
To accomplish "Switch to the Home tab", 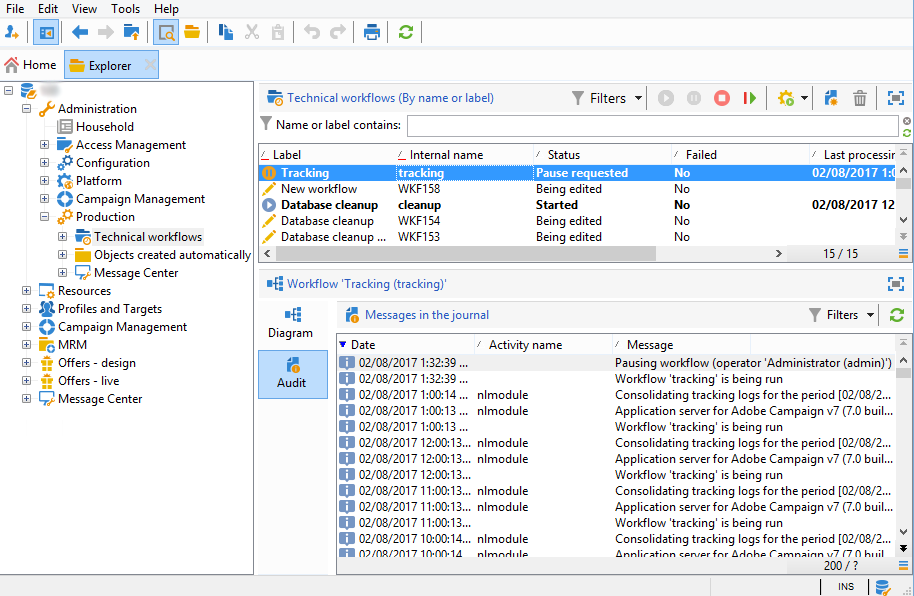I will click(x=30, y=65).
